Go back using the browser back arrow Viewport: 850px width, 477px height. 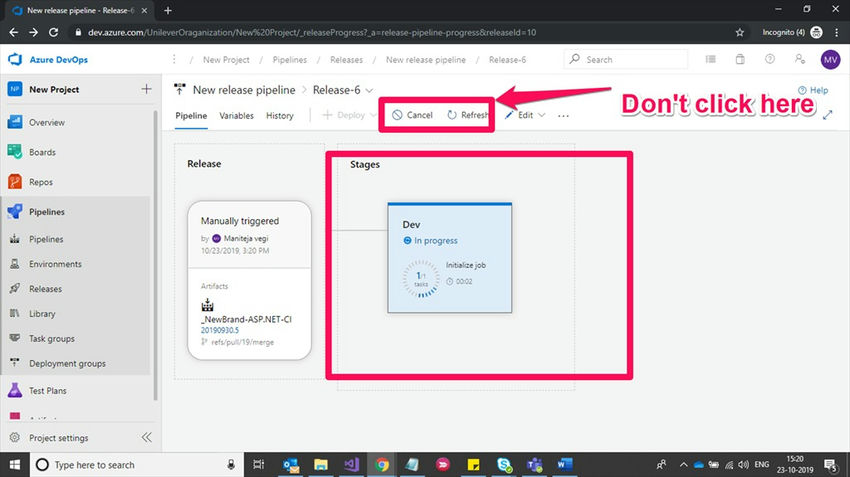(14, 33)
